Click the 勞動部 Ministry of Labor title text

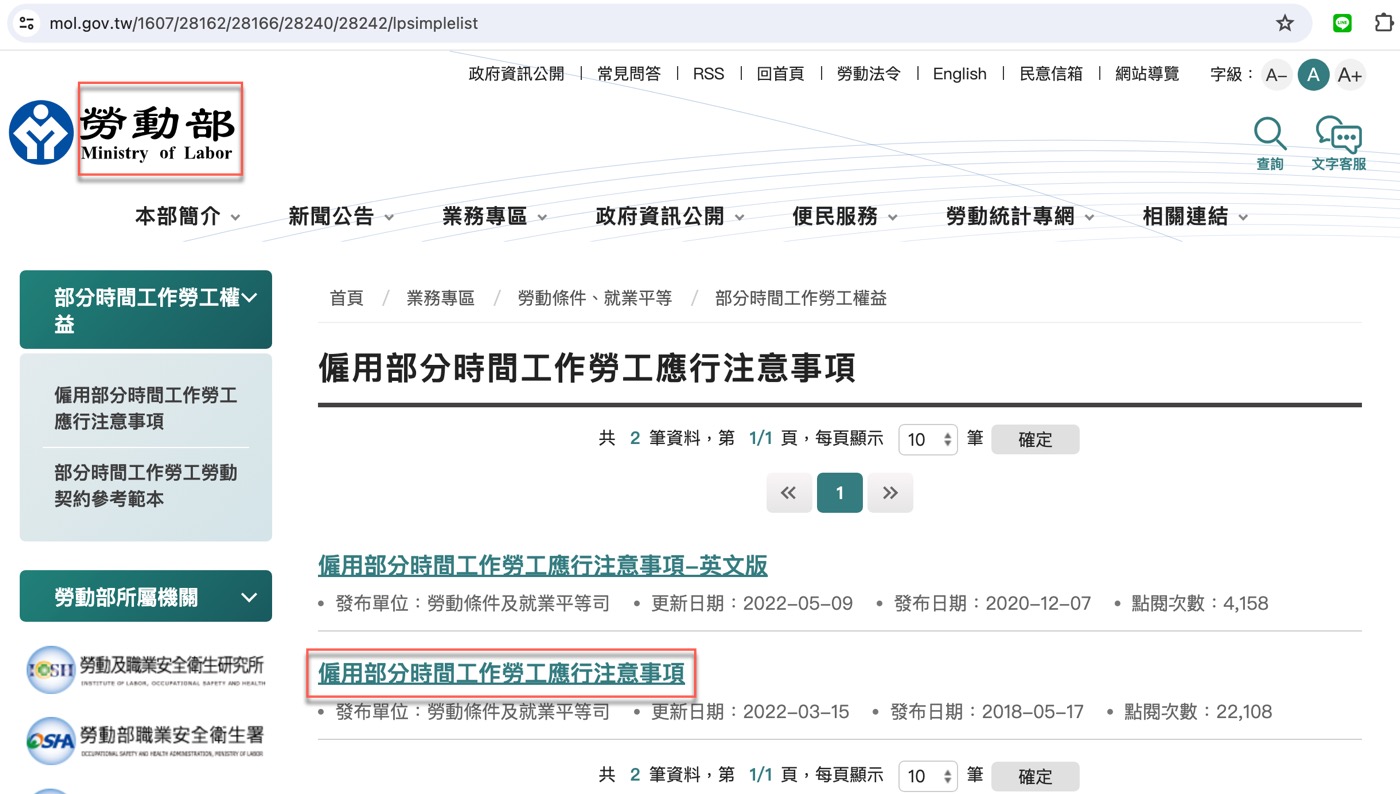click(157, 133)
